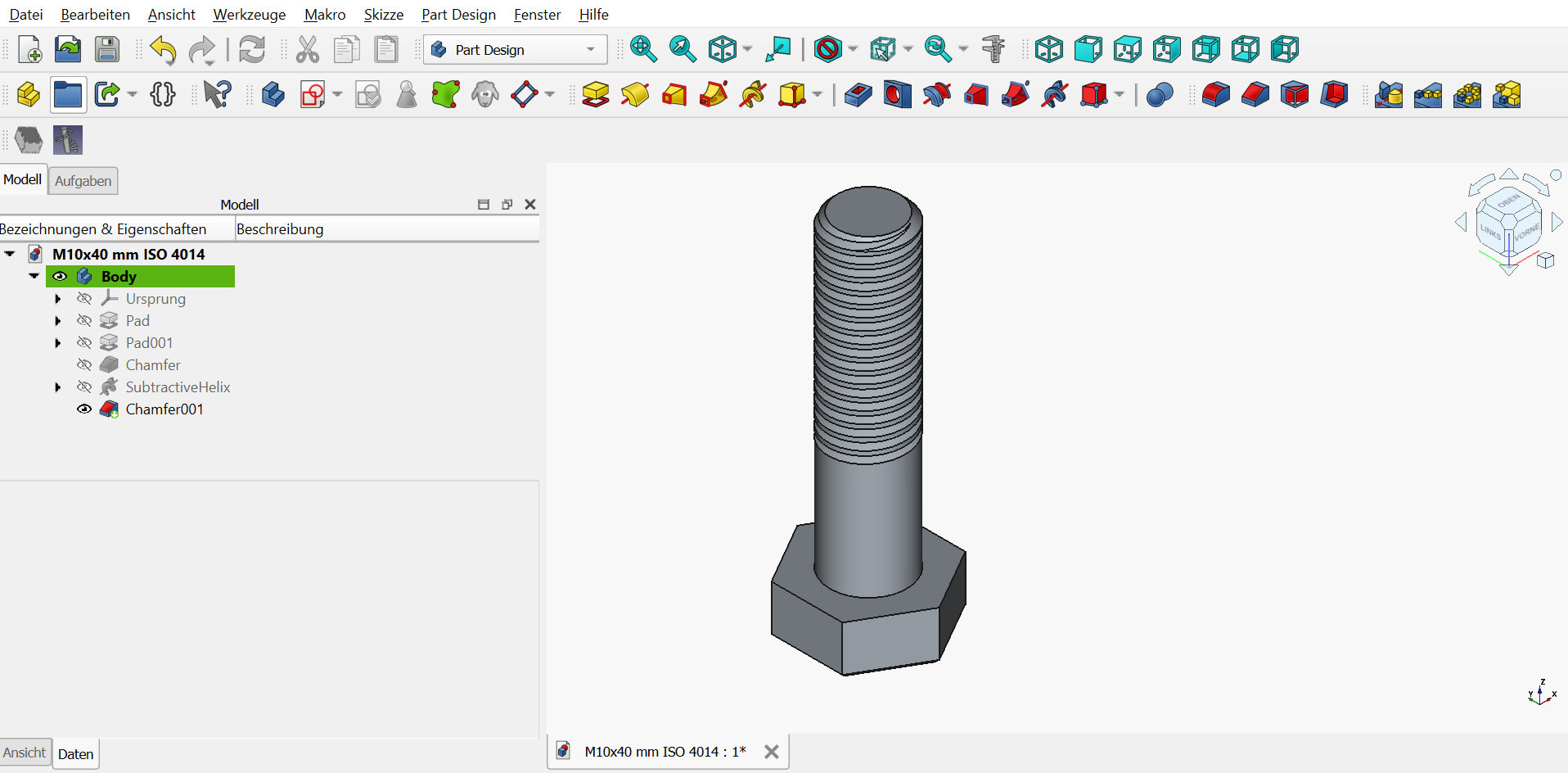Close the M10x40 mm ISO 4014 document tab
The height and width of the screenshot is (773, 1568).
pos(772,752)
